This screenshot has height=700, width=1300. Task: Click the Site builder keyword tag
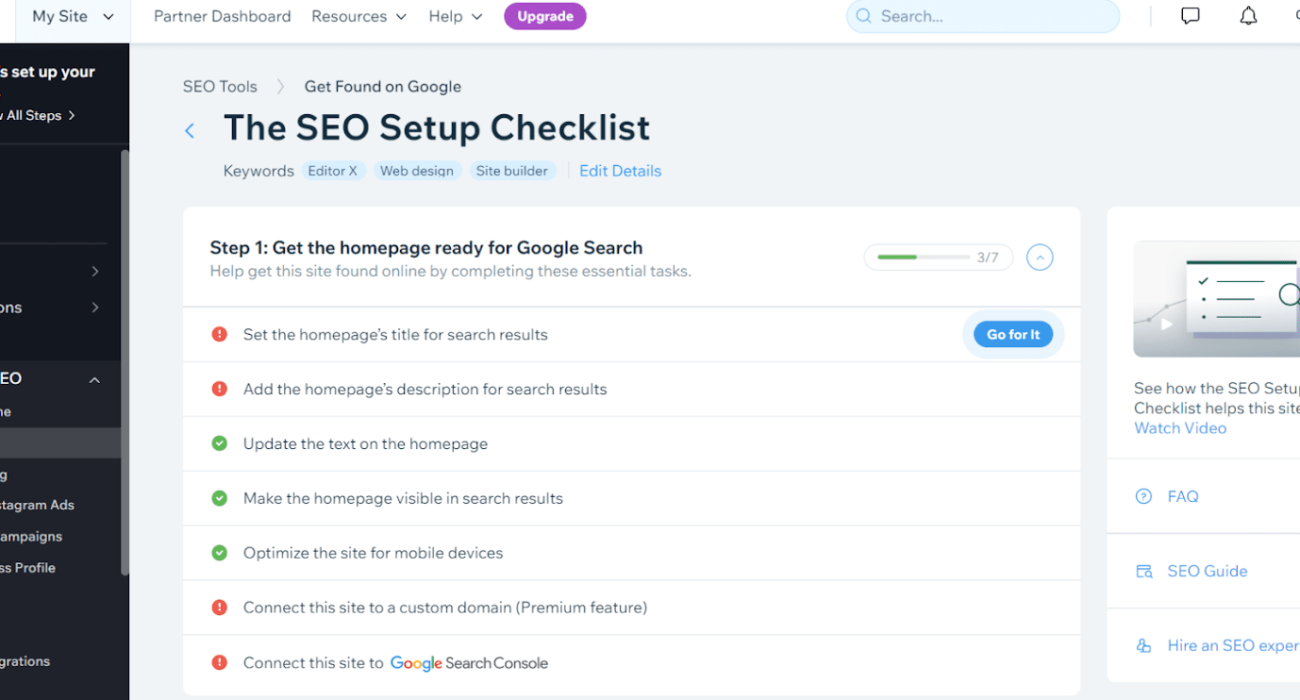coord(512,171)
